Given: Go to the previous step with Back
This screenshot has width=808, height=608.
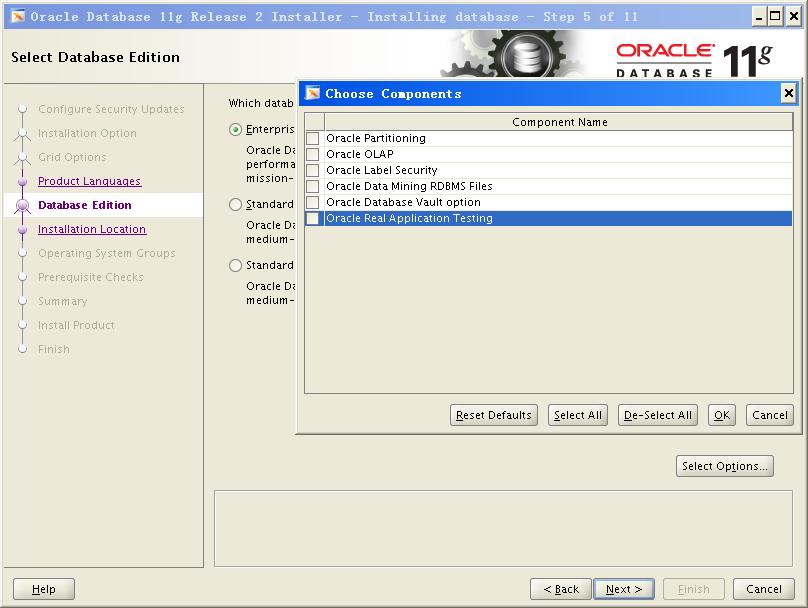Looking at the screenshot, I should tap(560, 589).
